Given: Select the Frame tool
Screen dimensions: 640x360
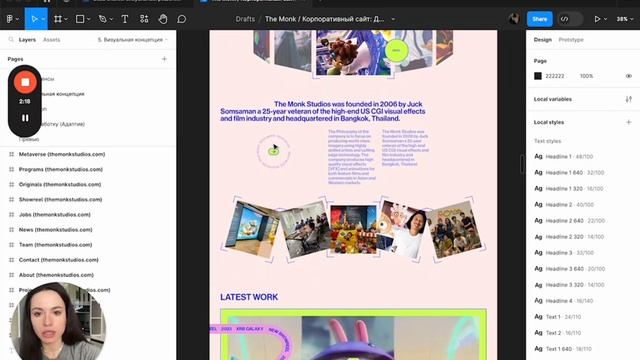Looking at the screenshot, I should tap(58, 19).
